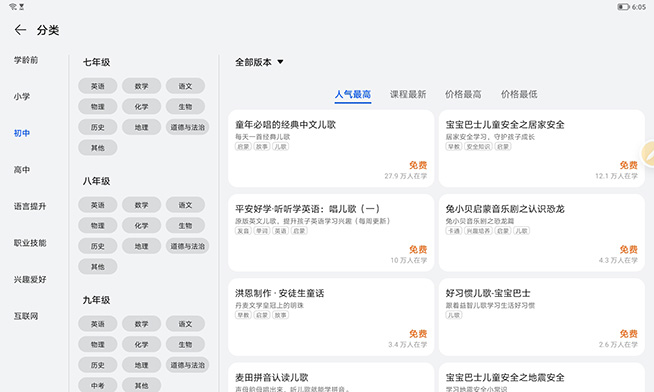Open 宝宝巴士儿童安全之居家安全 course
Image resolution: width=654 pixels, height=392 pixels.
pyautogui.click(x=542, y=148)
